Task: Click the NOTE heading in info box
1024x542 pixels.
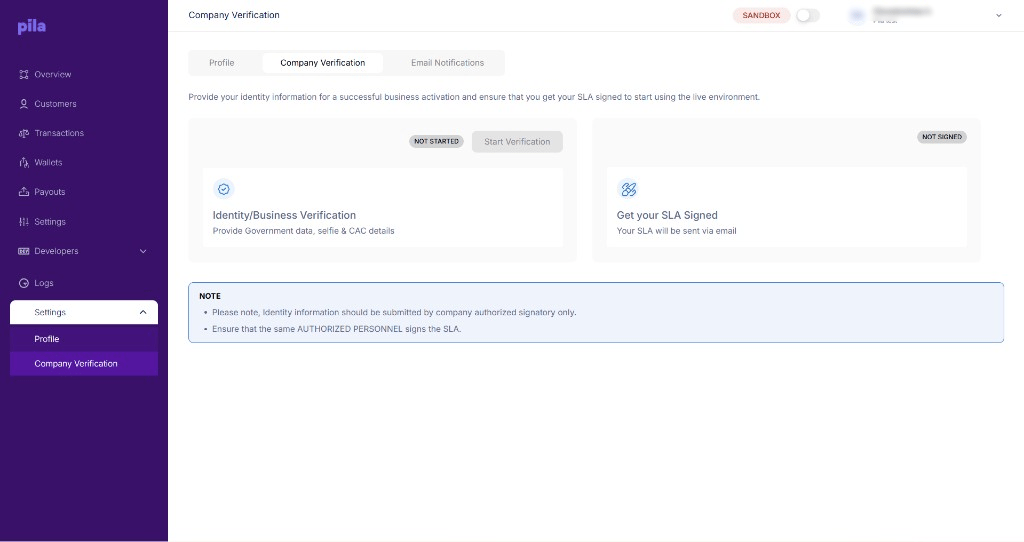Action: pos(210,296)
